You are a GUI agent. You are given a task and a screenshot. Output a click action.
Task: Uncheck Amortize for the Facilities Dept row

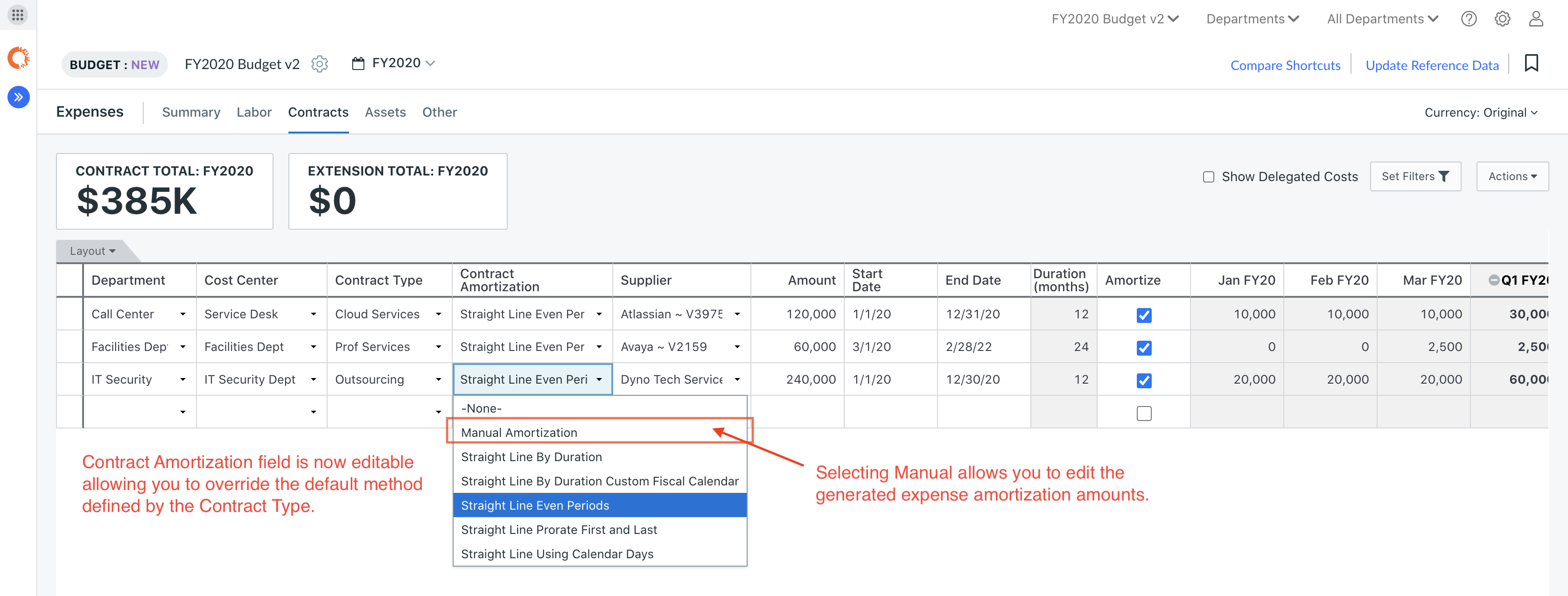tap(1144, 348)
